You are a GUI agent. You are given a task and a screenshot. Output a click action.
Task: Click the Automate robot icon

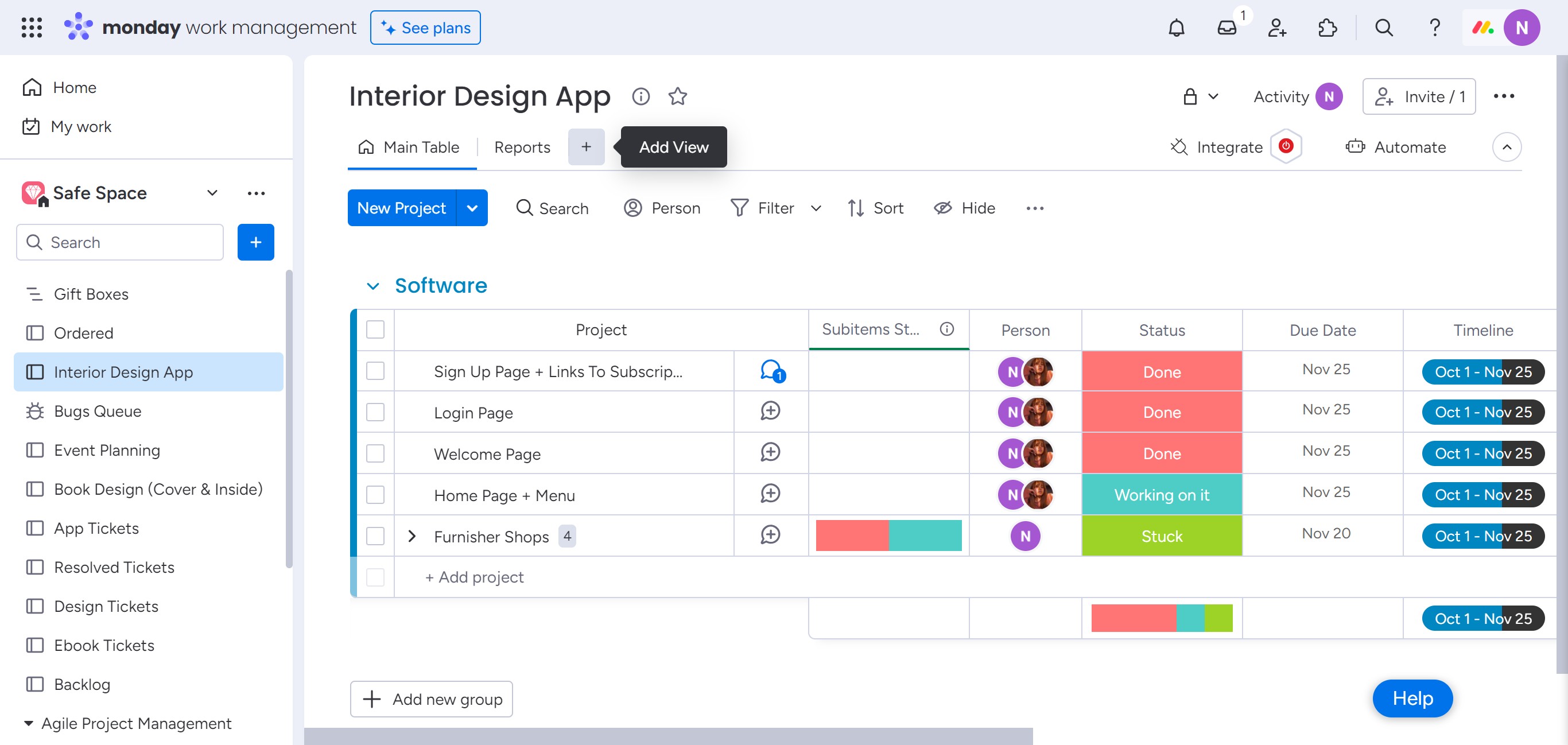pyautogui.click(x=1355, y=147)
